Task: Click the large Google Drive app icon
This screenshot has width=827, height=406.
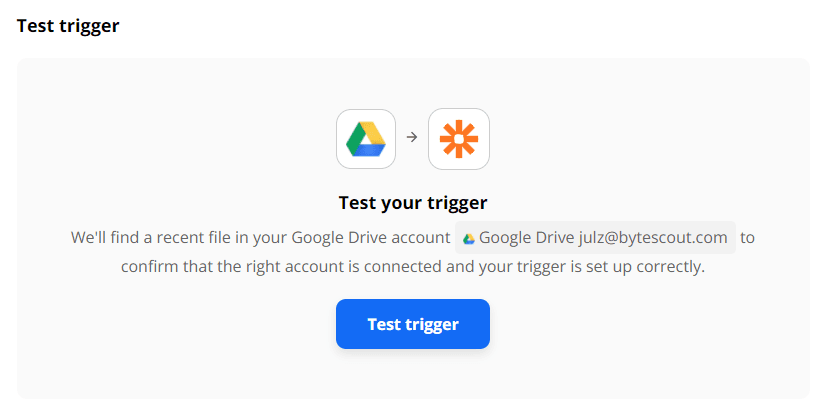Action: pyautogui.click(x=366, y=138)
